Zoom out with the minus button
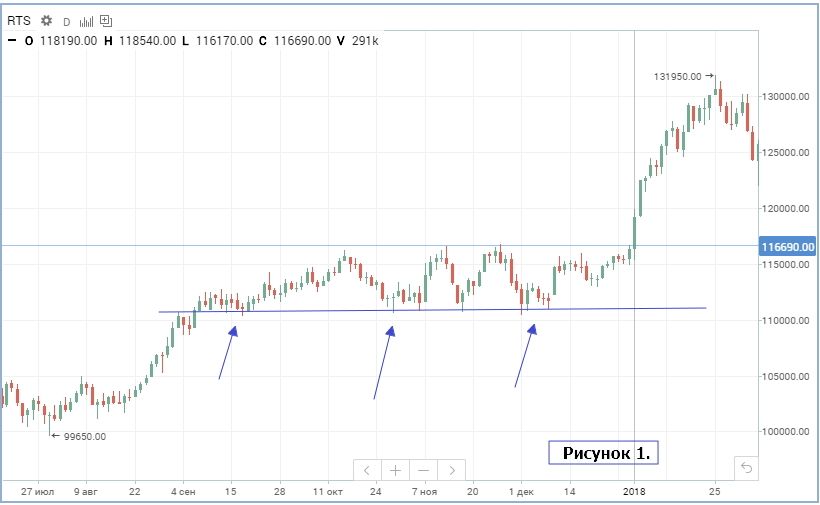820x505 pixels. (424, 469)
